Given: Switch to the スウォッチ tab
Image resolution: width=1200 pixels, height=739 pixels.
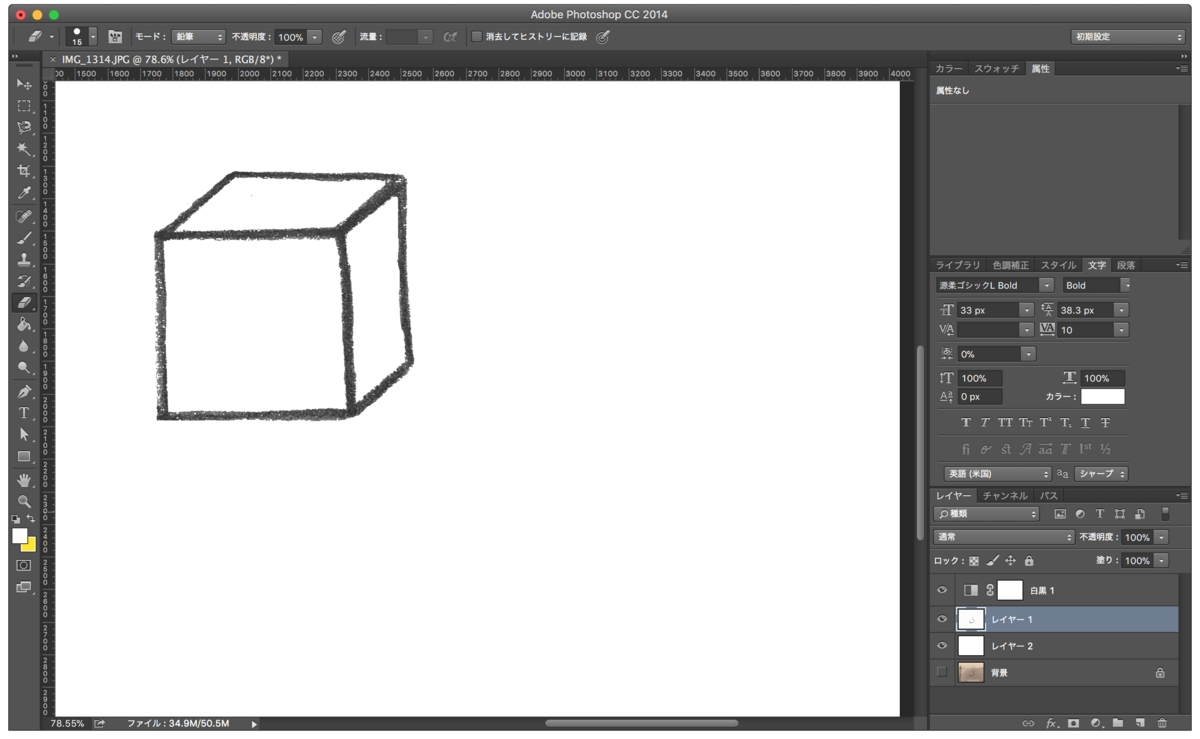Looking at the screenshot, I should point(997,69).
